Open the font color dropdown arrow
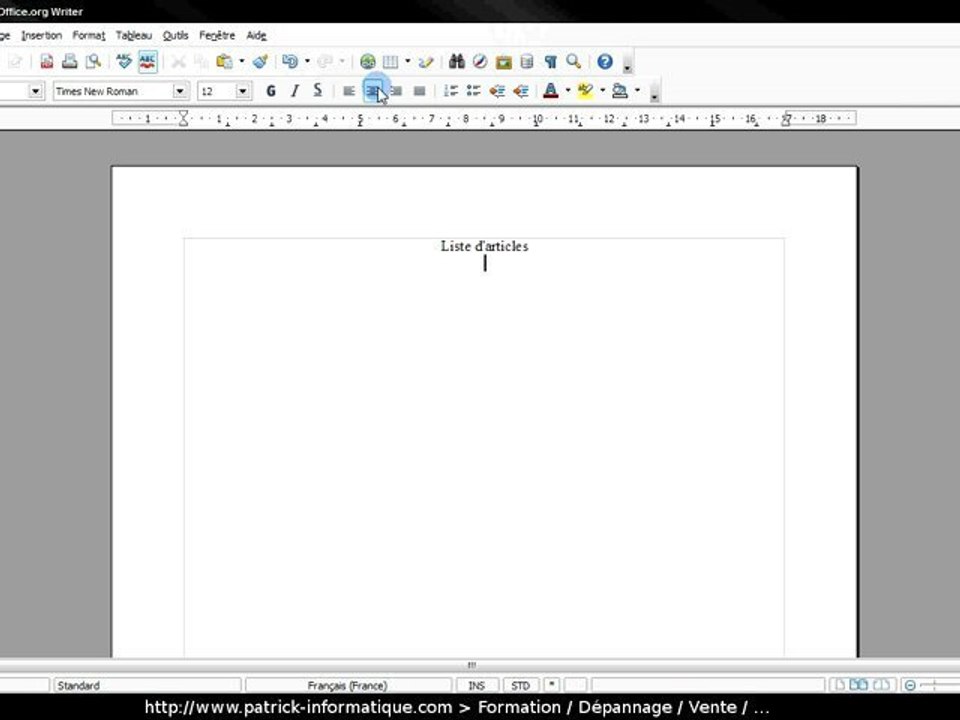The height and width of the screenshot is (720, 960). [x=568, y=91]
